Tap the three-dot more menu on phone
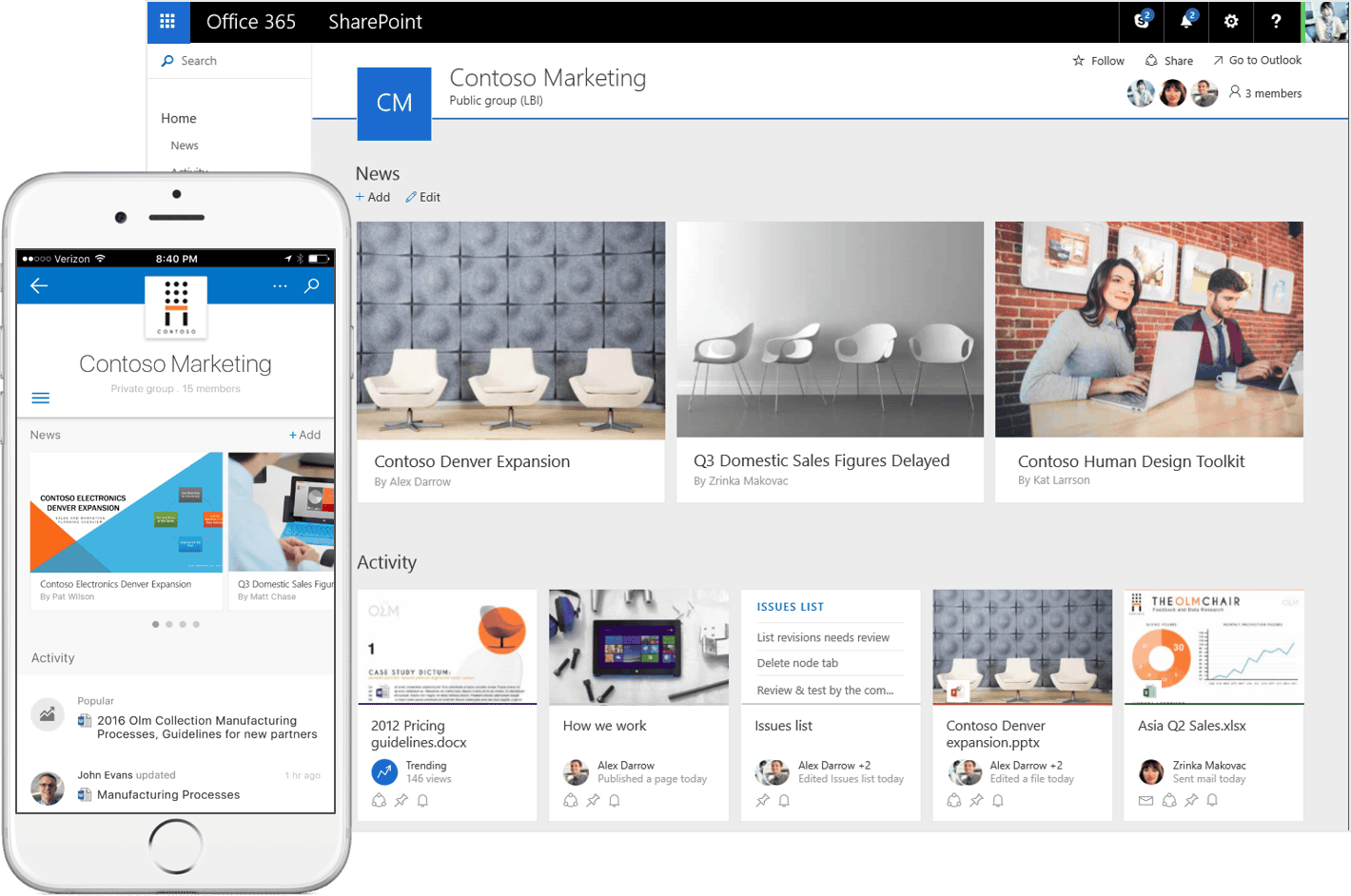Screen dimensions: 1351x896 click(x=280, y=285)
